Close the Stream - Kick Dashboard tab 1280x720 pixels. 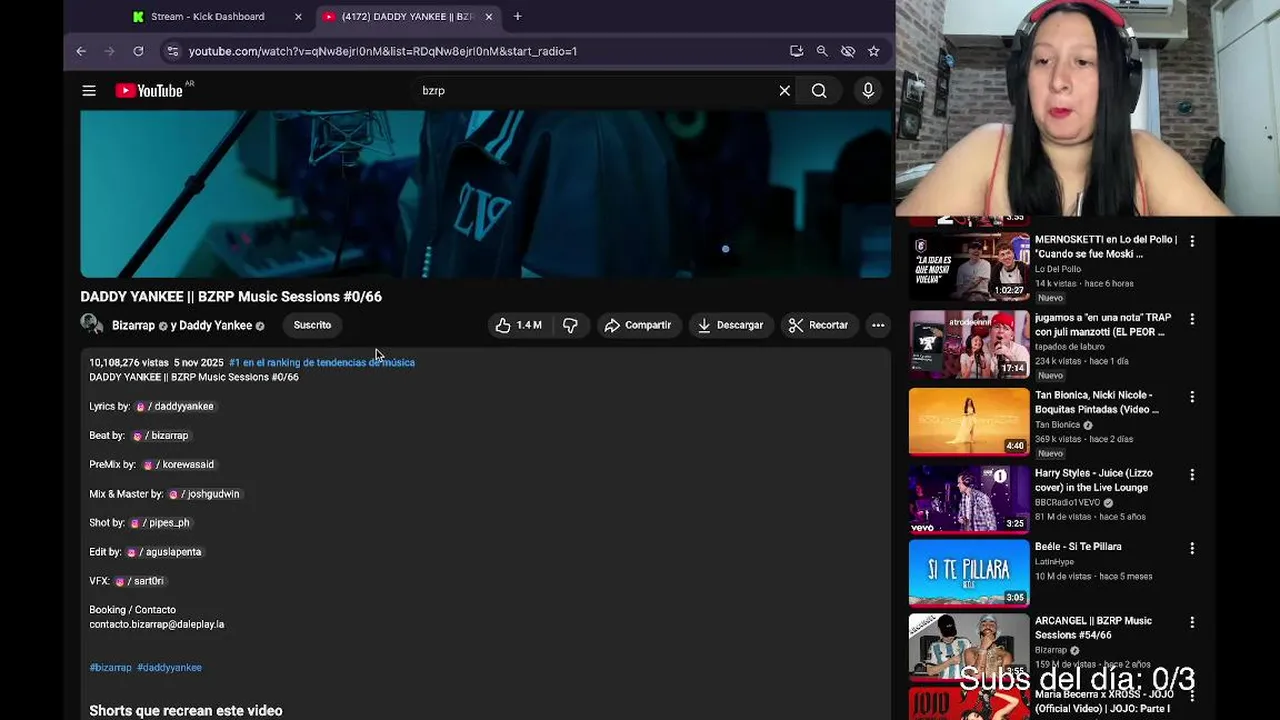(298, 17)
